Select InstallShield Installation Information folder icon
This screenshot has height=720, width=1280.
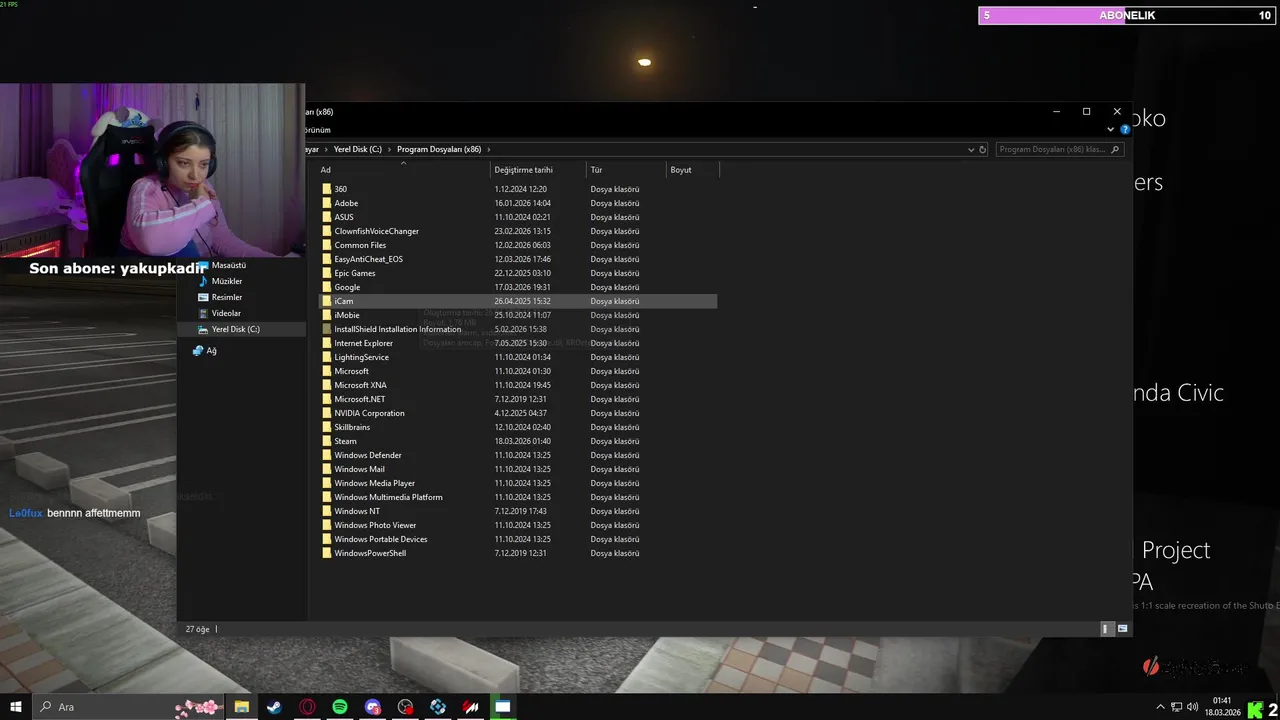326,329
